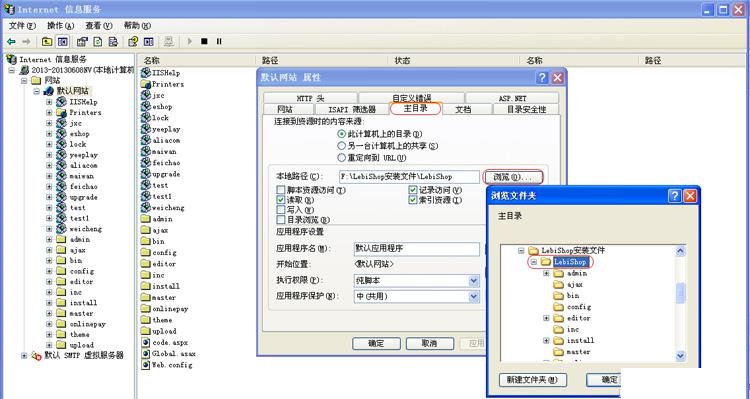Enable the 写入 checkbox
Screen dimensions: 750x399
[x=281, y=210]
